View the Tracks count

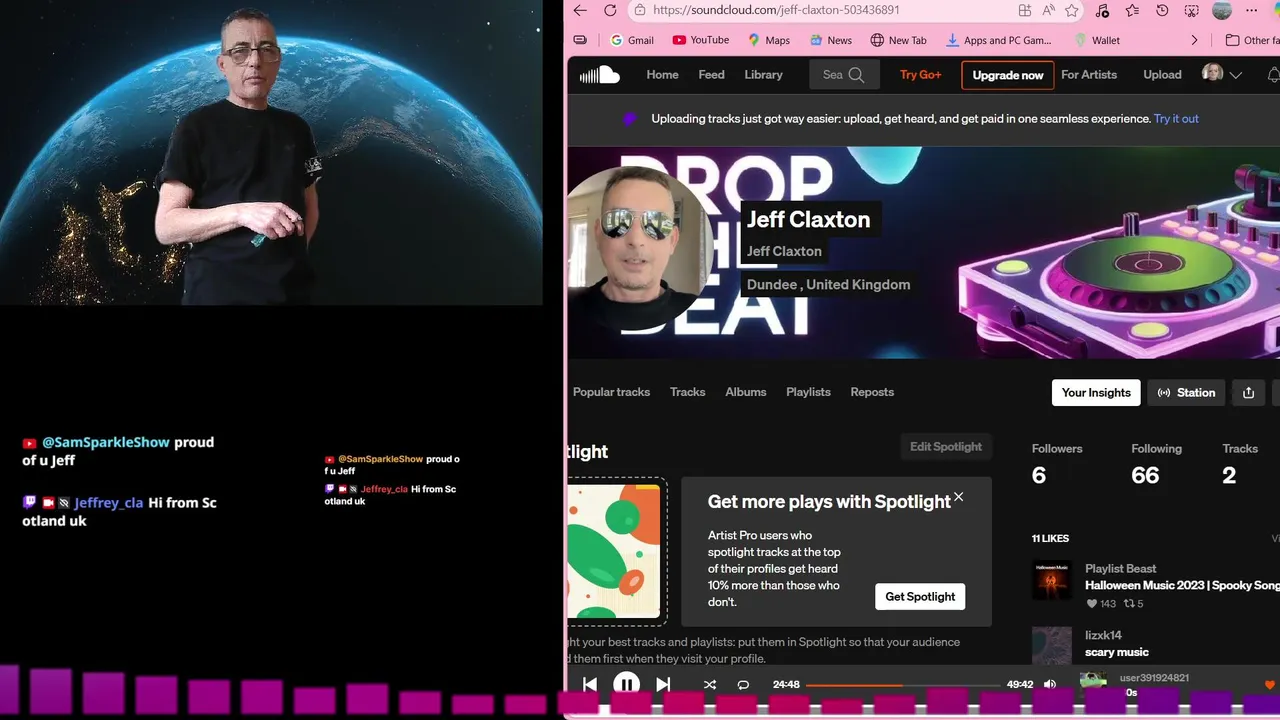tap(1240, 464)
